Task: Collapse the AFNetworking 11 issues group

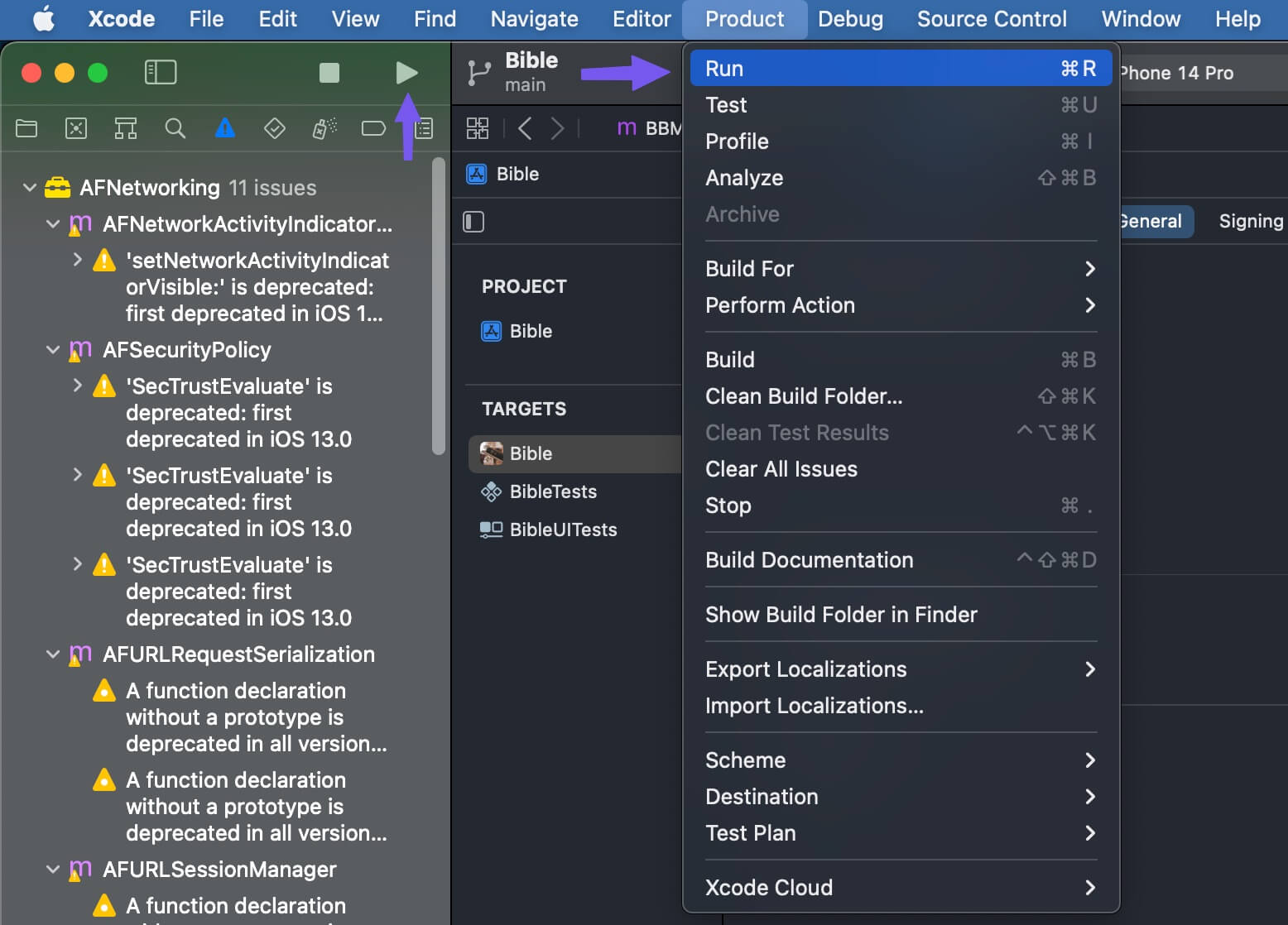Action: point(30,188)
